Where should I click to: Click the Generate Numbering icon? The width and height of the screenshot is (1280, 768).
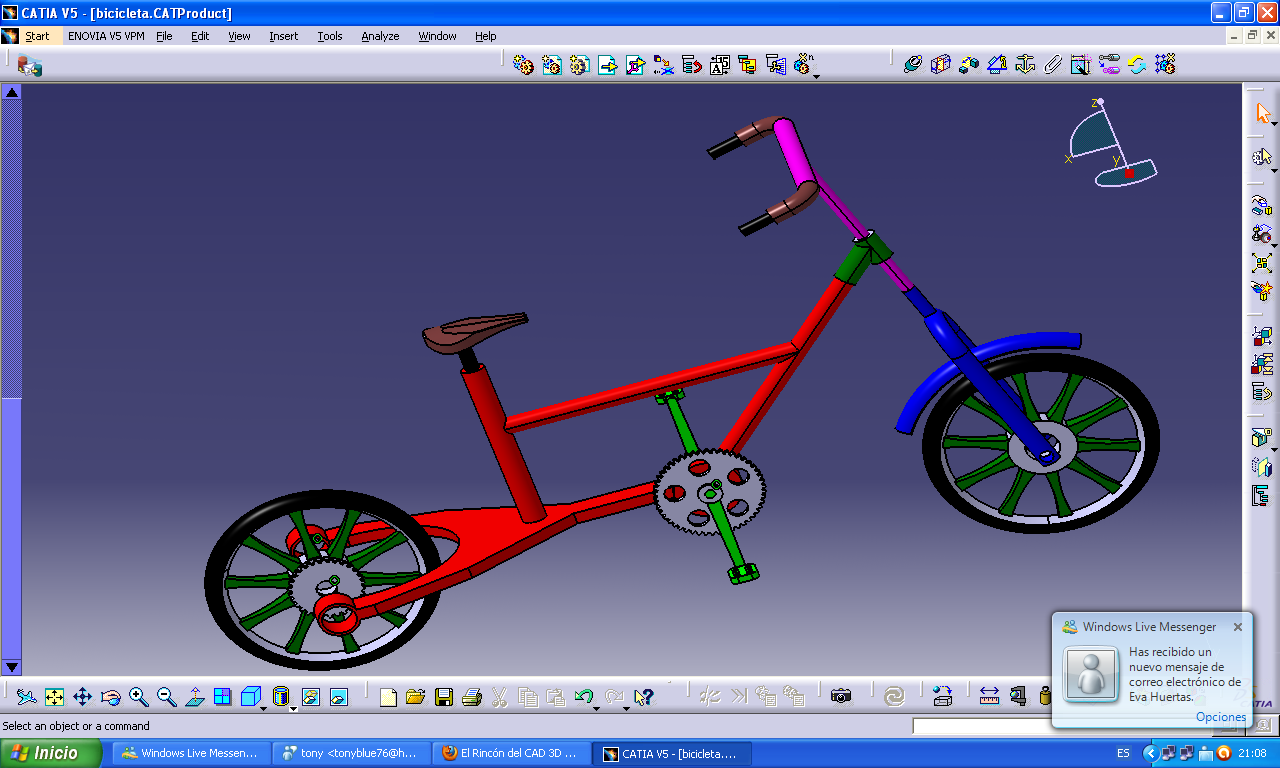(719, 65)
